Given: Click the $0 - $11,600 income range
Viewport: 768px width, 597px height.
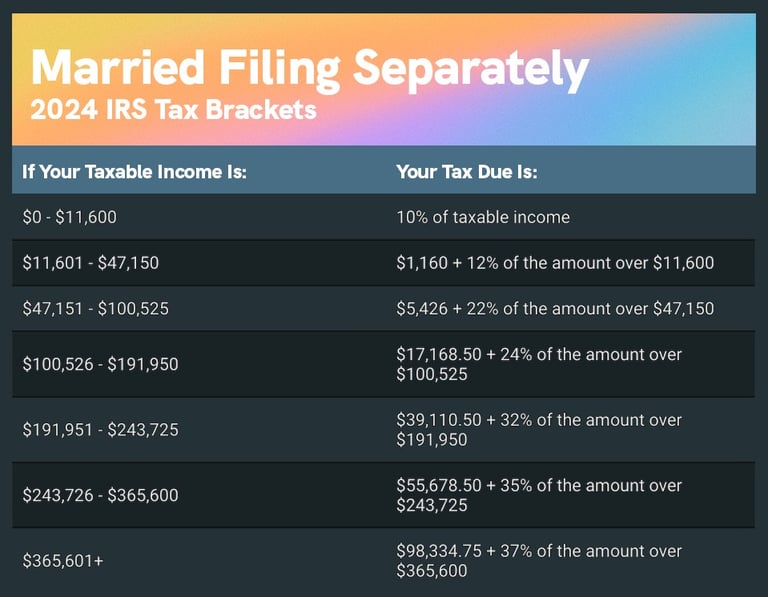Looking at the screenshot, I should tap(70, 217).
